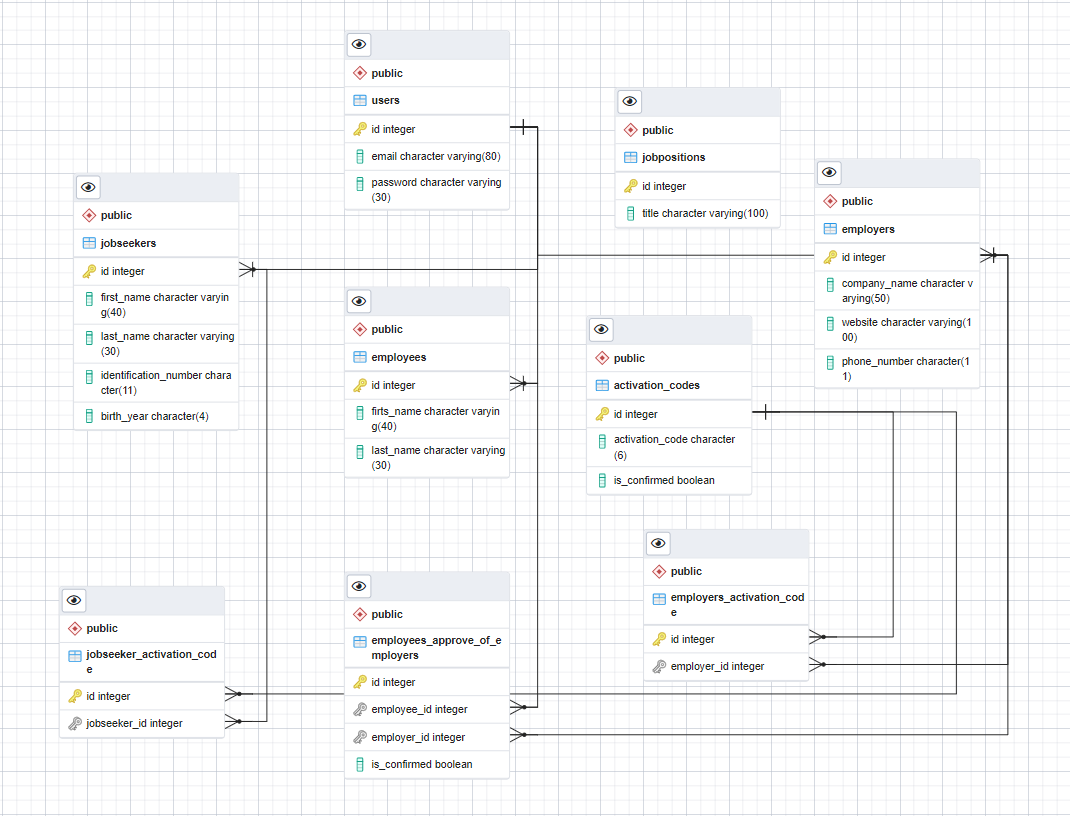Click the table icon next to jobseekers

89,243
